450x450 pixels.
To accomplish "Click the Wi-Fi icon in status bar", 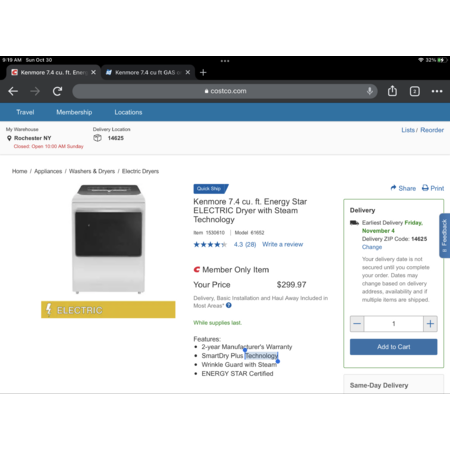I will click(421, 60).
